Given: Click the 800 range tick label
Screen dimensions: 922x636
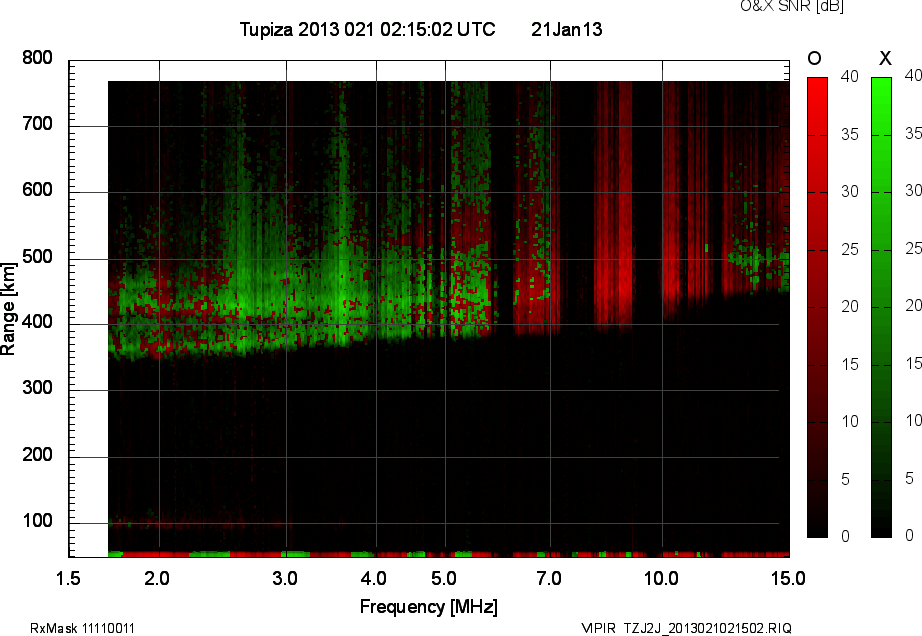Looking at the screenshot, I should click(x=37, y=58).
